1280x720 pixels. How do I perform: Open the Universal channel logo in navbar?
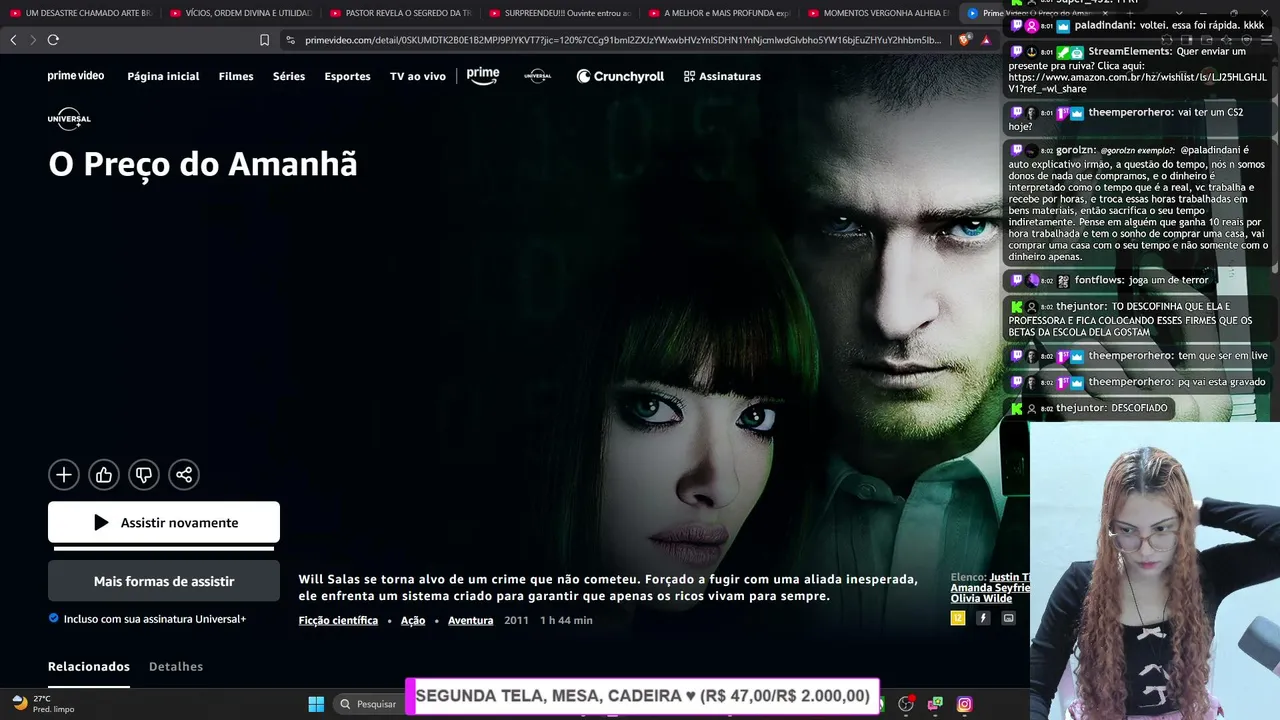coord(538,76)
